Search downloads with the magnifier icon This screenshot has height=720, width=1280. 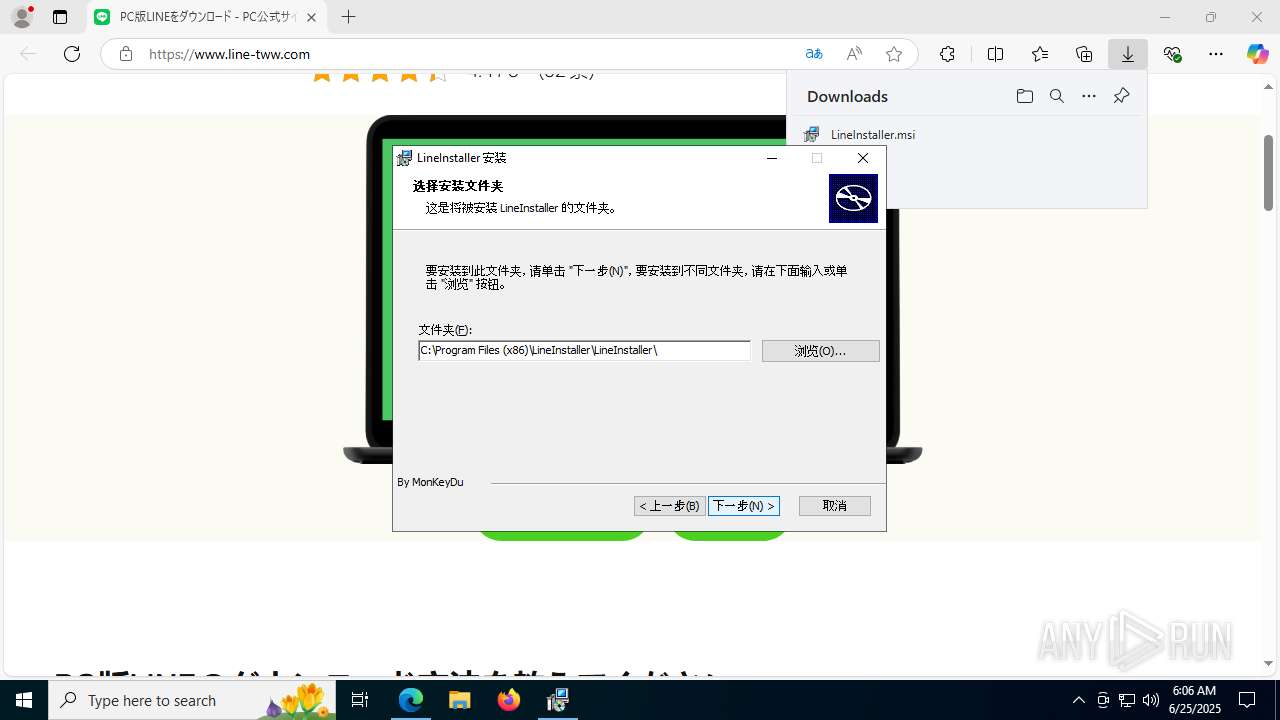[1056, 97]
